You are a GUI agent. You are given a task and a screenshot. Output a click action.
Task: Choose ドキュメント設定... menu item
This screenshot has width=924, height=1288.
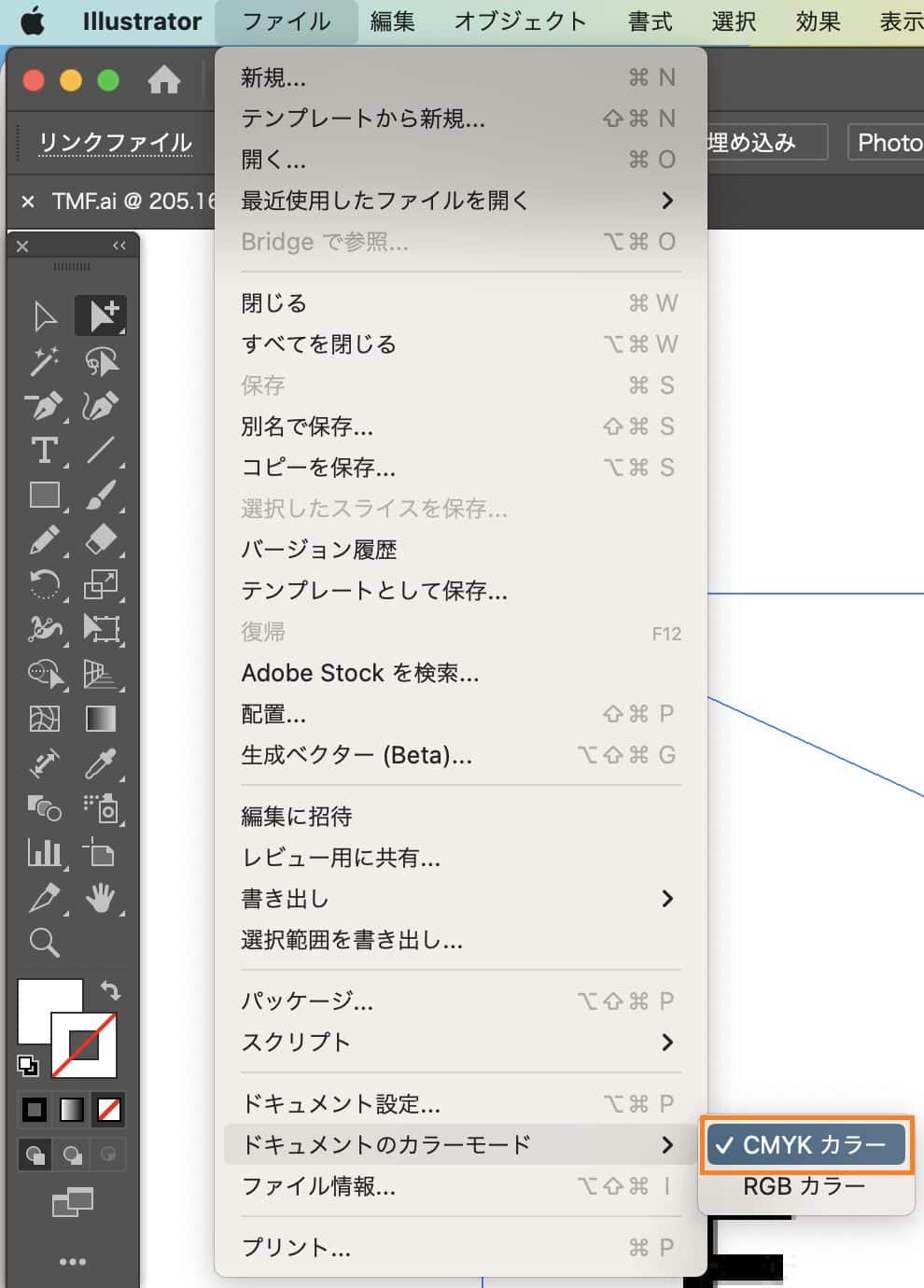461,1104
